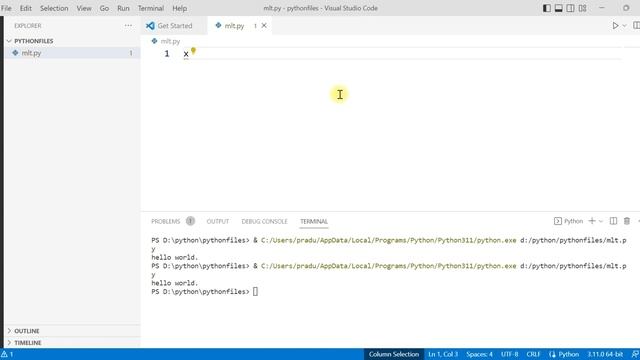Open the Terminal menu
640x360 pixels.
pyautogui.click(x=151, y=8)
